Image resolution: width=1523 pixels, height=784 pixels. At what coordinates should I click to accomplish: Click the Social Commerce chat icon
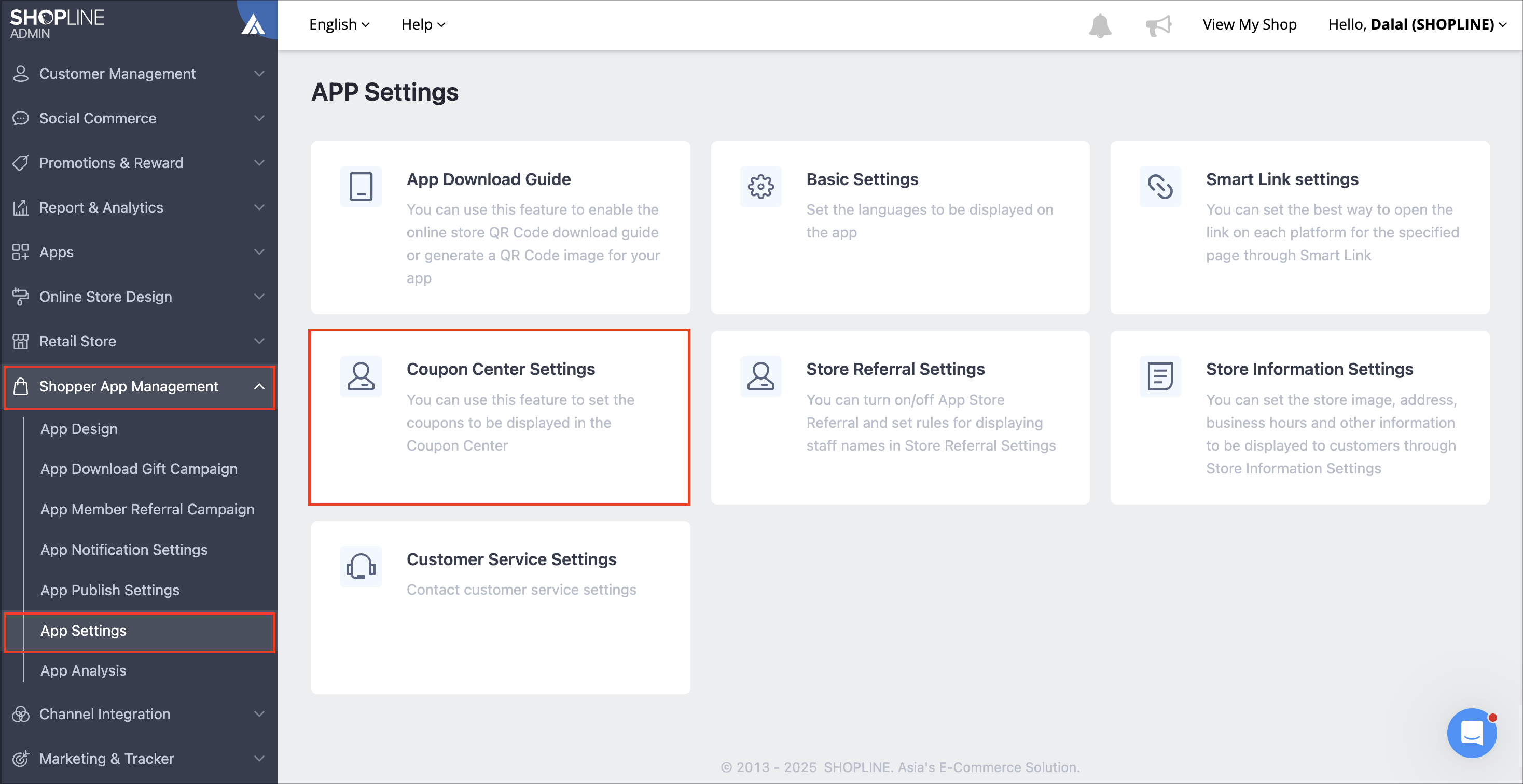click(21, 118)
